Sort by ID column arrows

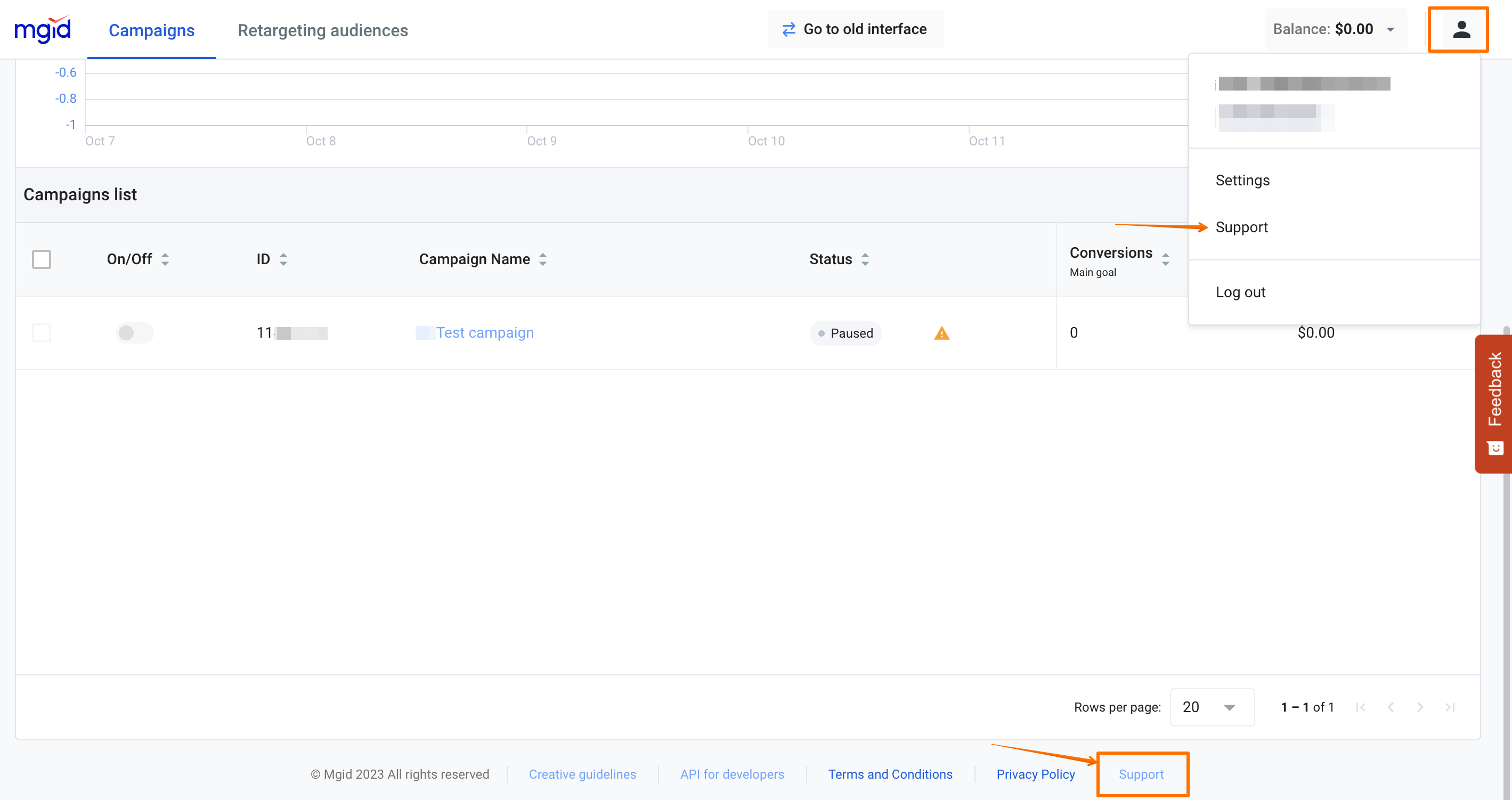[283, 259]
